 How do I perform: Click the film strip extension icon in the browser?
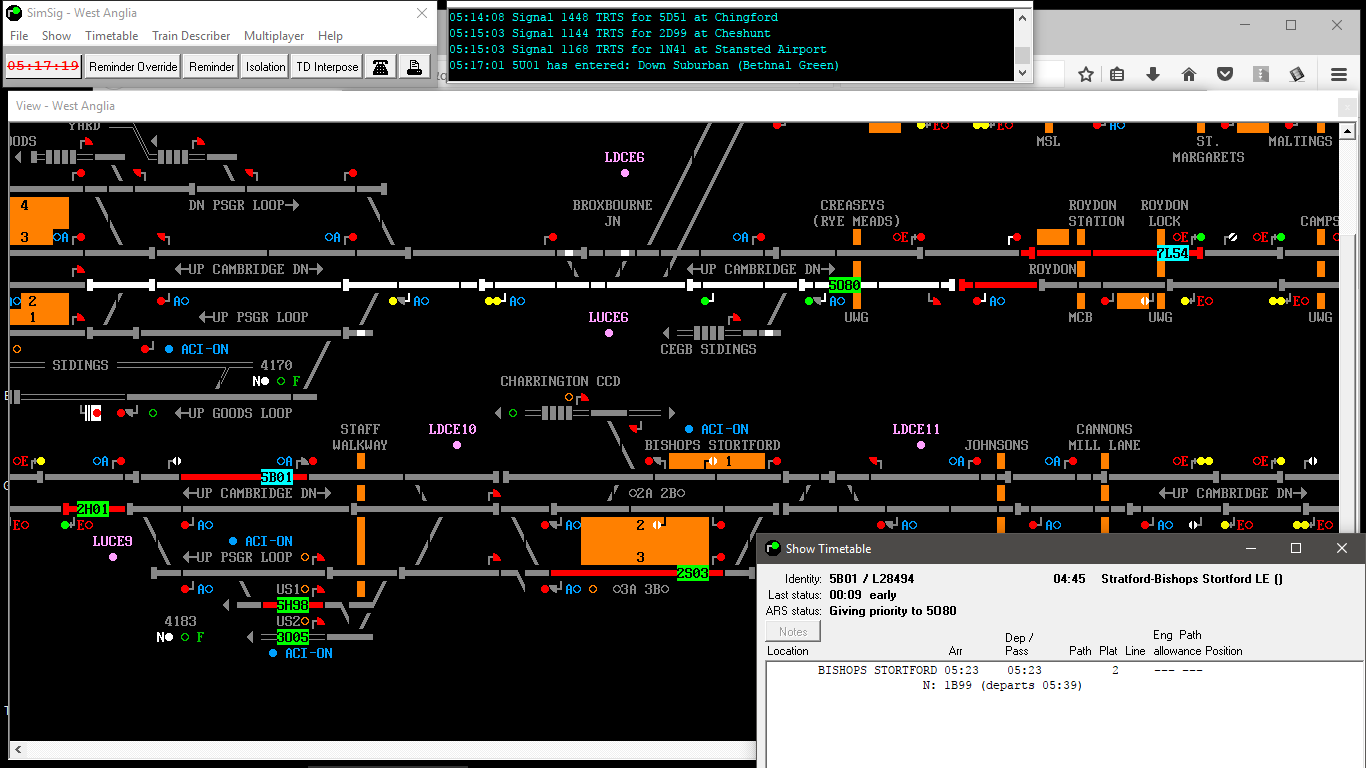click(x=1297, y=74)
